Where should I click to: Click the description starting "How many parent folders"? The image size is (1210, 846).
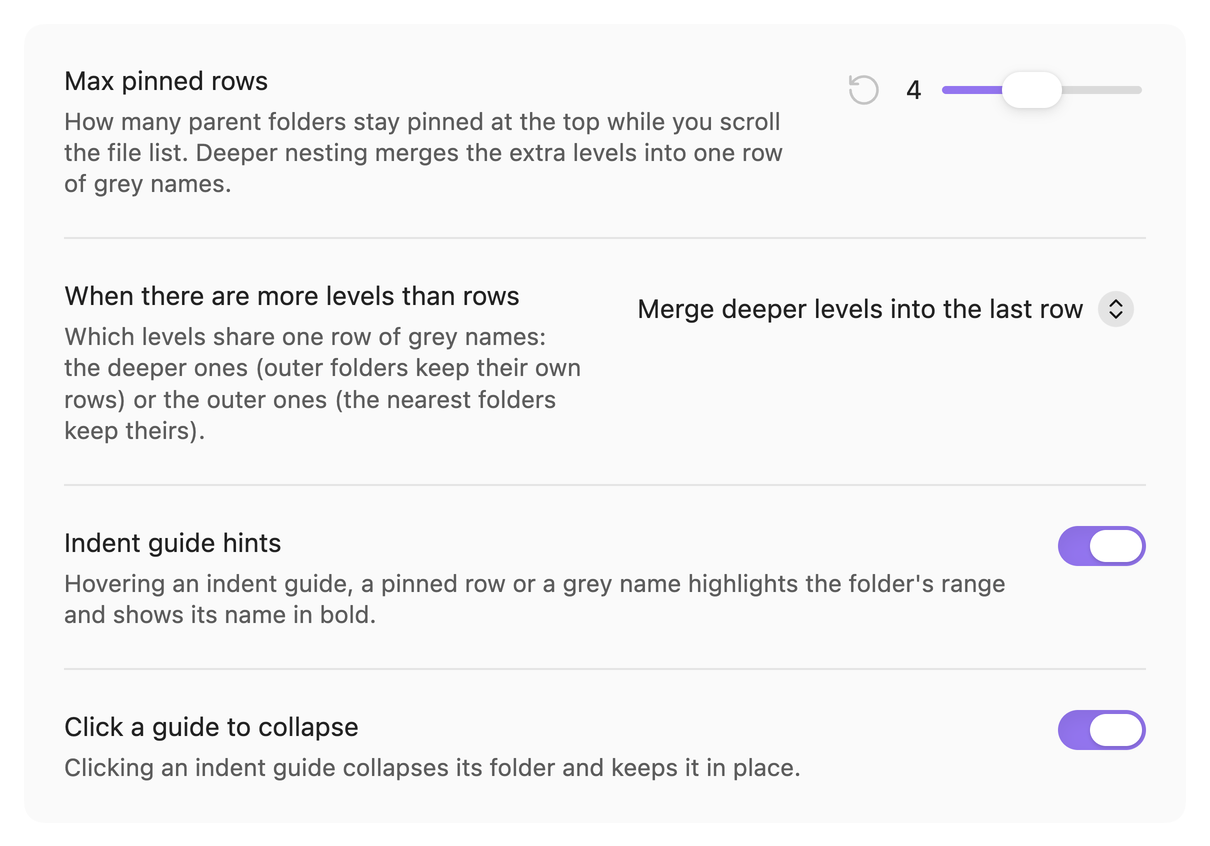pyautogui.click(x=423, y=153)
